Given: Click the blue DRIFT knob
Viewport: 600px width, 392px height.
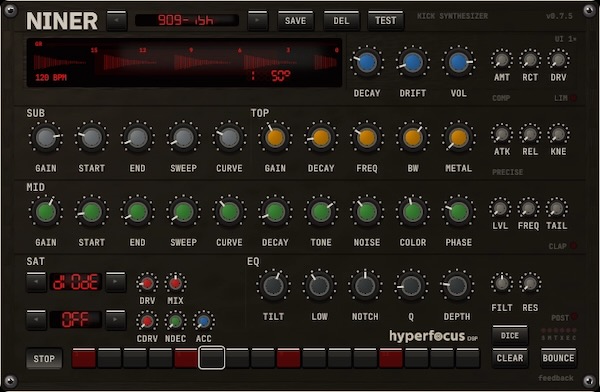Looking at the screenshot, I should (x=412, y=62).
